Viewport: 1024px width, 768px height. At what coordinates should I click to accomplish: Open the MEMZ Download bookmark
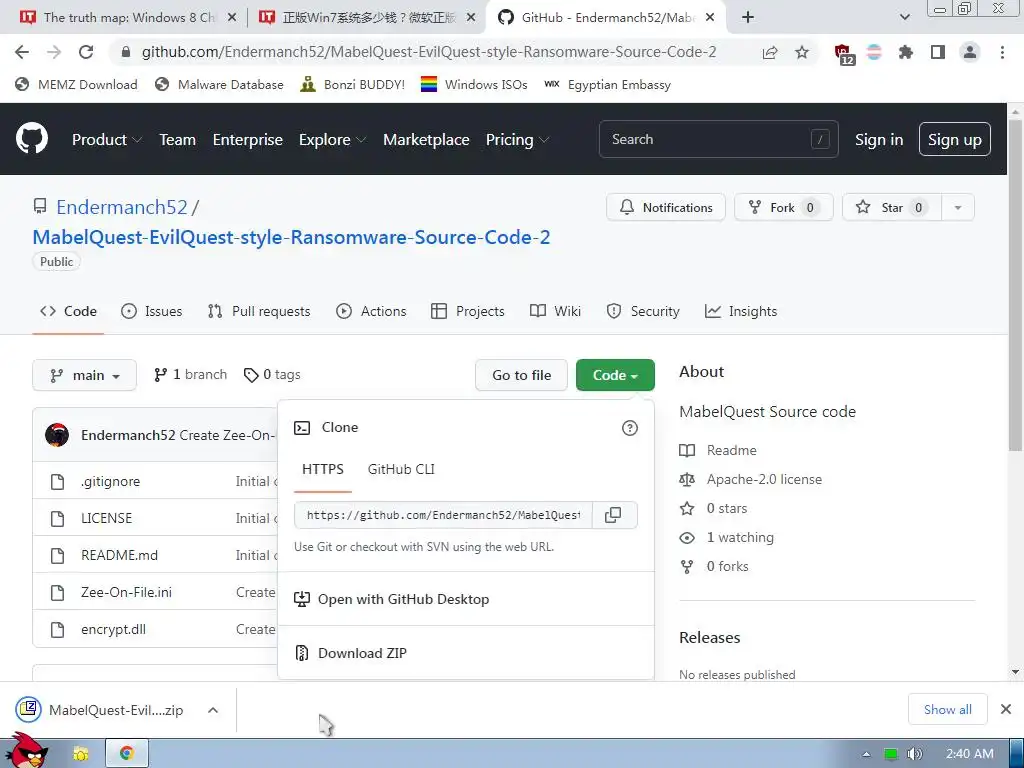tap(76, 84)
